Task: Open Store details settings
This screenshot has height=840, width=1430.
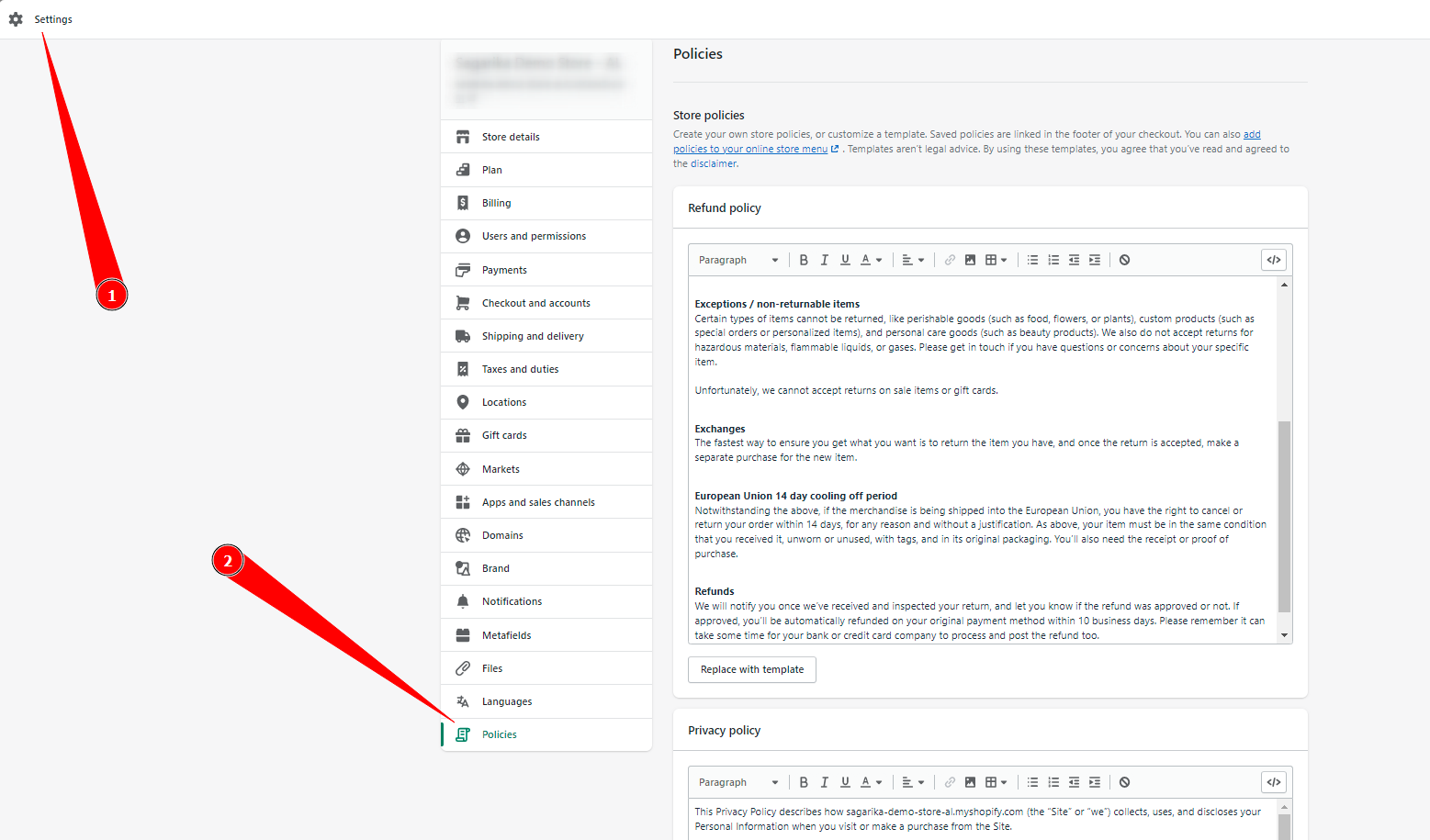Action: click(546, 137)
